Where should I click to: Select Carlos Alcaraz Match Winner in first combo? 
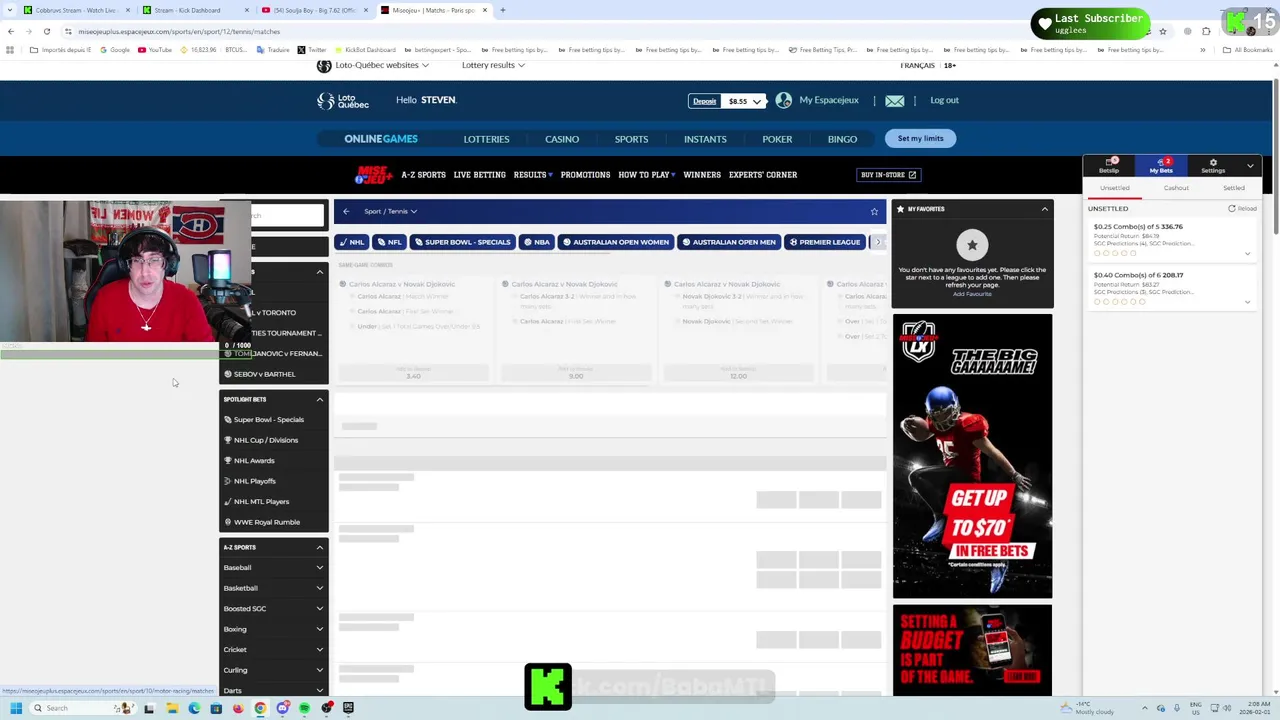coord(402,296)
